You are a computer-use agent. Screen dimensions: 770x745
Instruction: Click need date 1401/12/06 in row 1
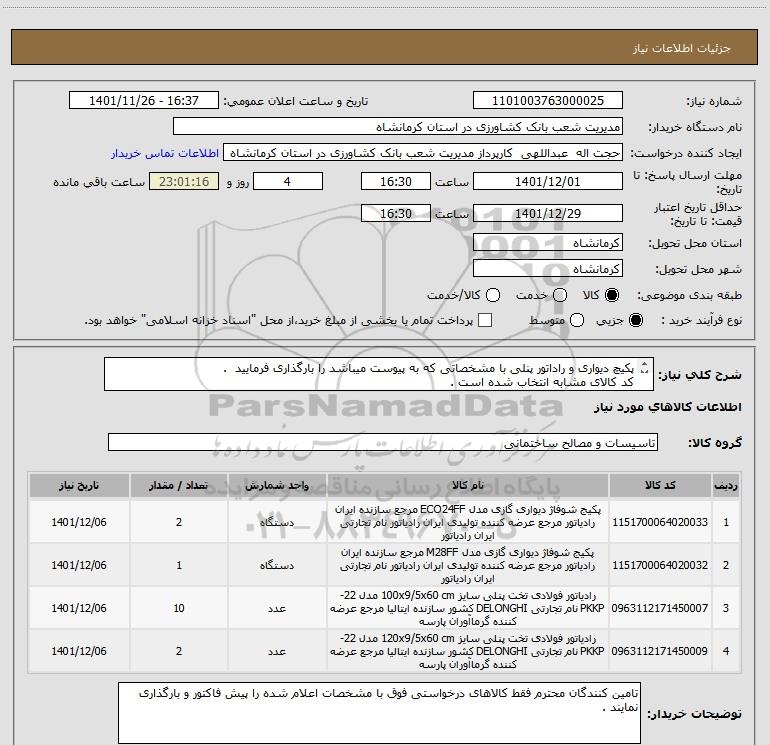79,522
